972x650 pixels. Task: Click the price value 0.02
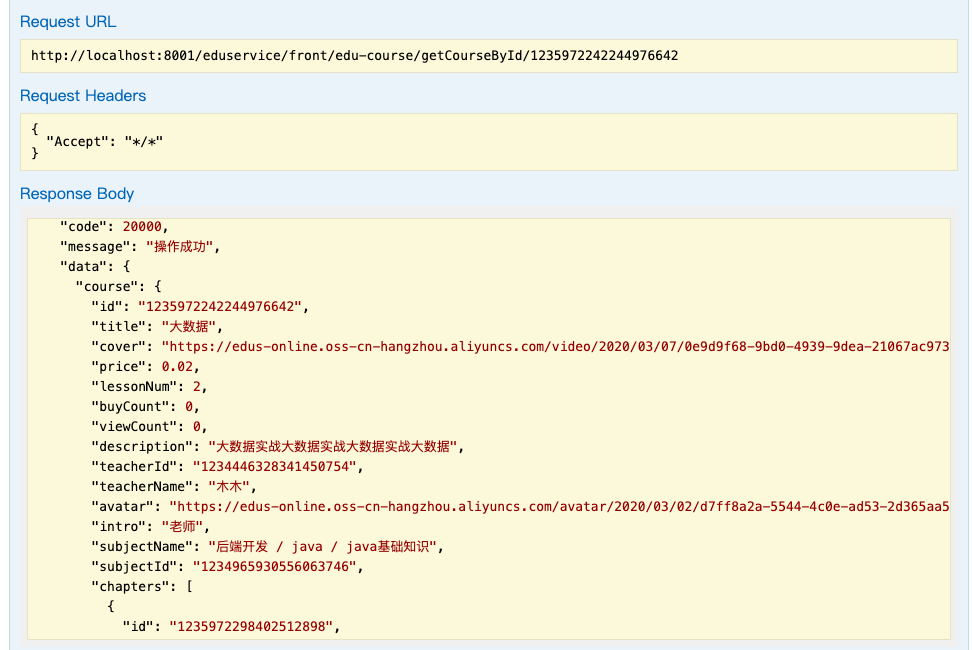176,366
